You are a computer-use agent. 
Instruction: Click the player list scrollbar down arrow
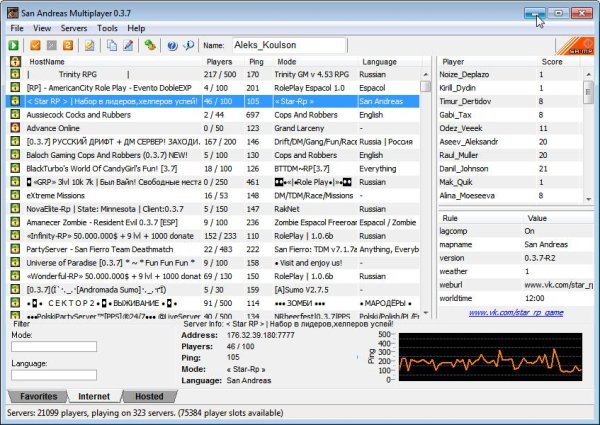pos(589,199)
